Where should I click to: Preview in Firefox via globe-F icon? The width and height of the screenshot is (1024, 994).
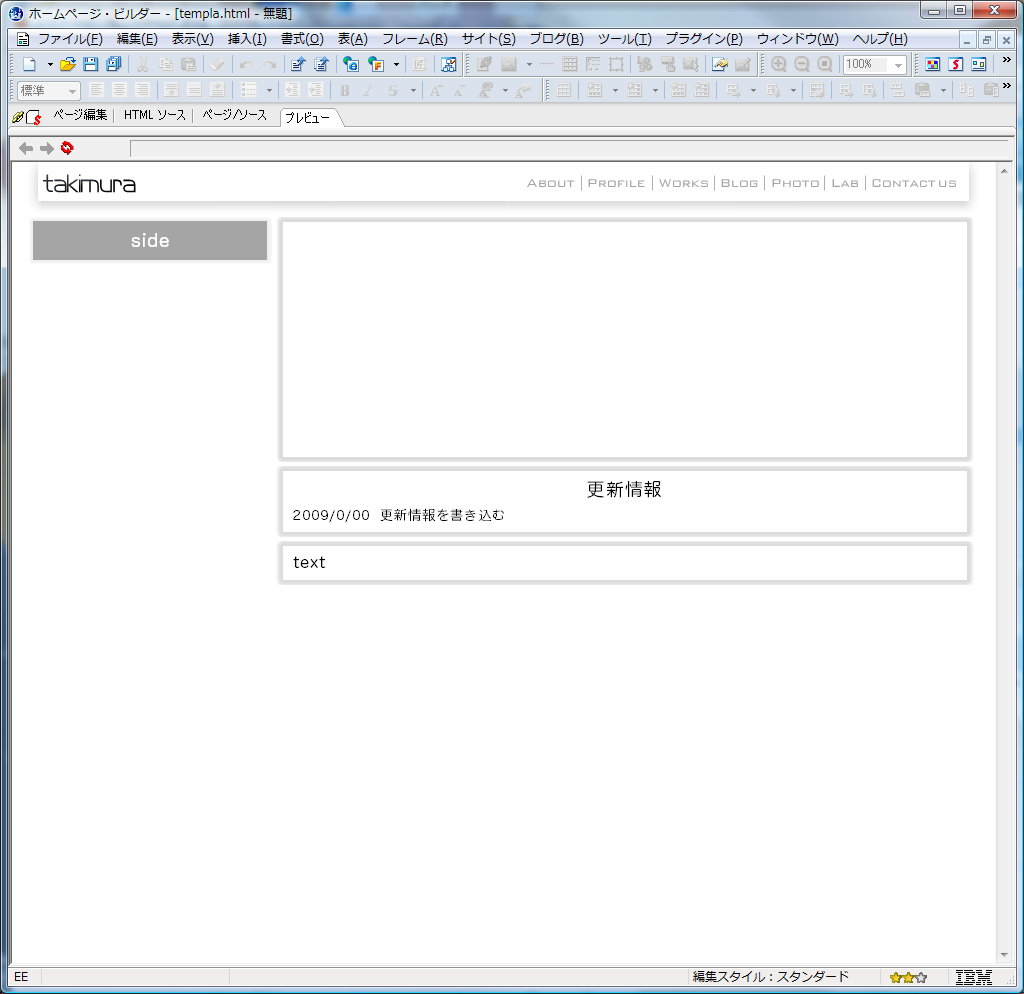point(376,64)
